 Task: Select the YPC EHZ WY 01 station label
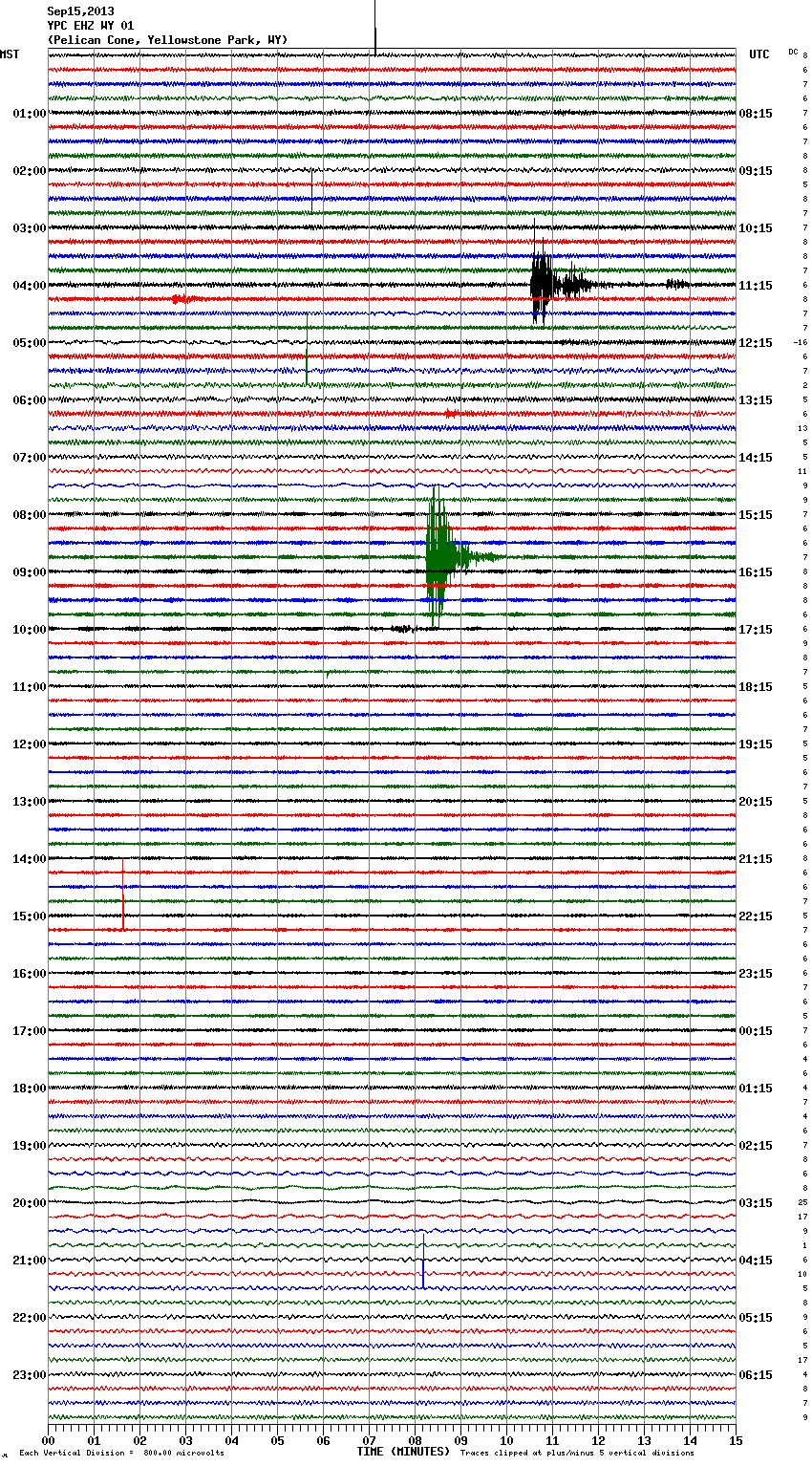pyautogui.click(x=91, y=26)
